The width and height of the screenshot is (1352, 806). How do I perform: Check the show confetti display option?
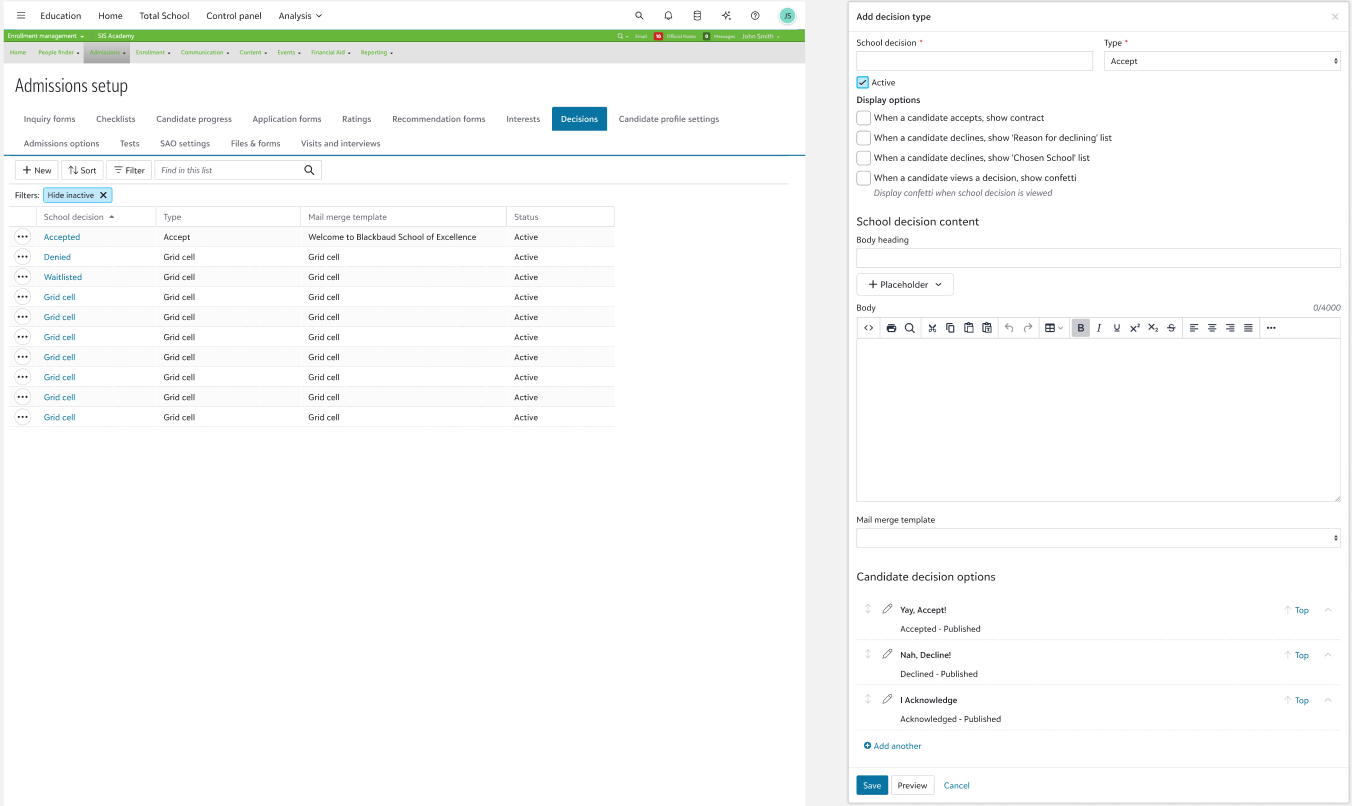pyautogui.click(x=863, y=177)
